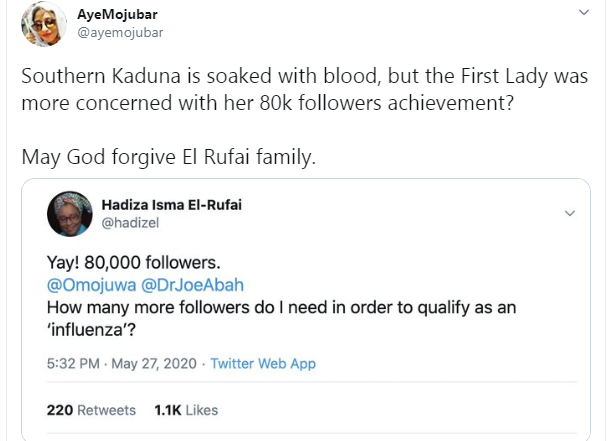Viewport: 614px width, 441px height.
Task: Click the word 'influenza' in quoted tweet
Action: click(96, 329)
